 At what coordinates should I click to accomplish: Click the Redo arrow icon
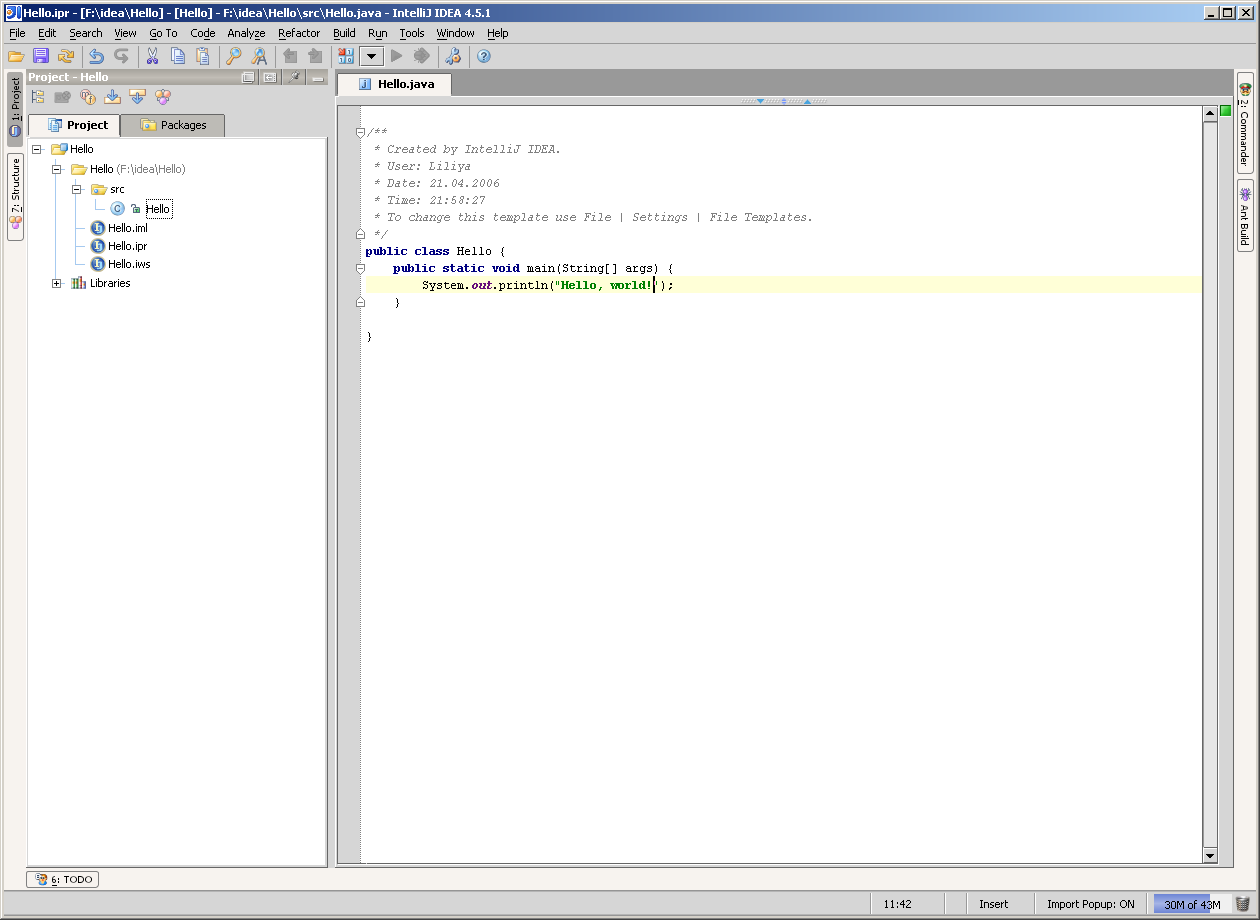click(x=122, y=56)
